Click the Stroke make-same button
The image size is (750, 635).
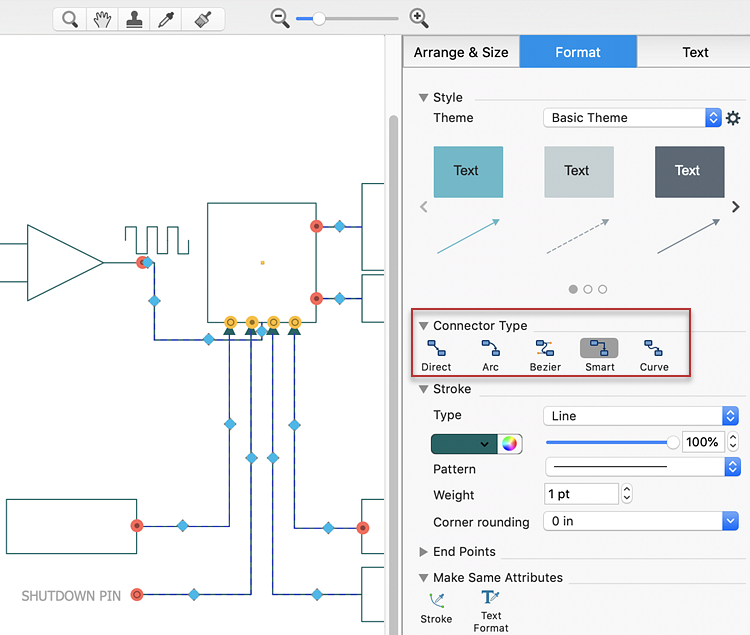(436, 607)
